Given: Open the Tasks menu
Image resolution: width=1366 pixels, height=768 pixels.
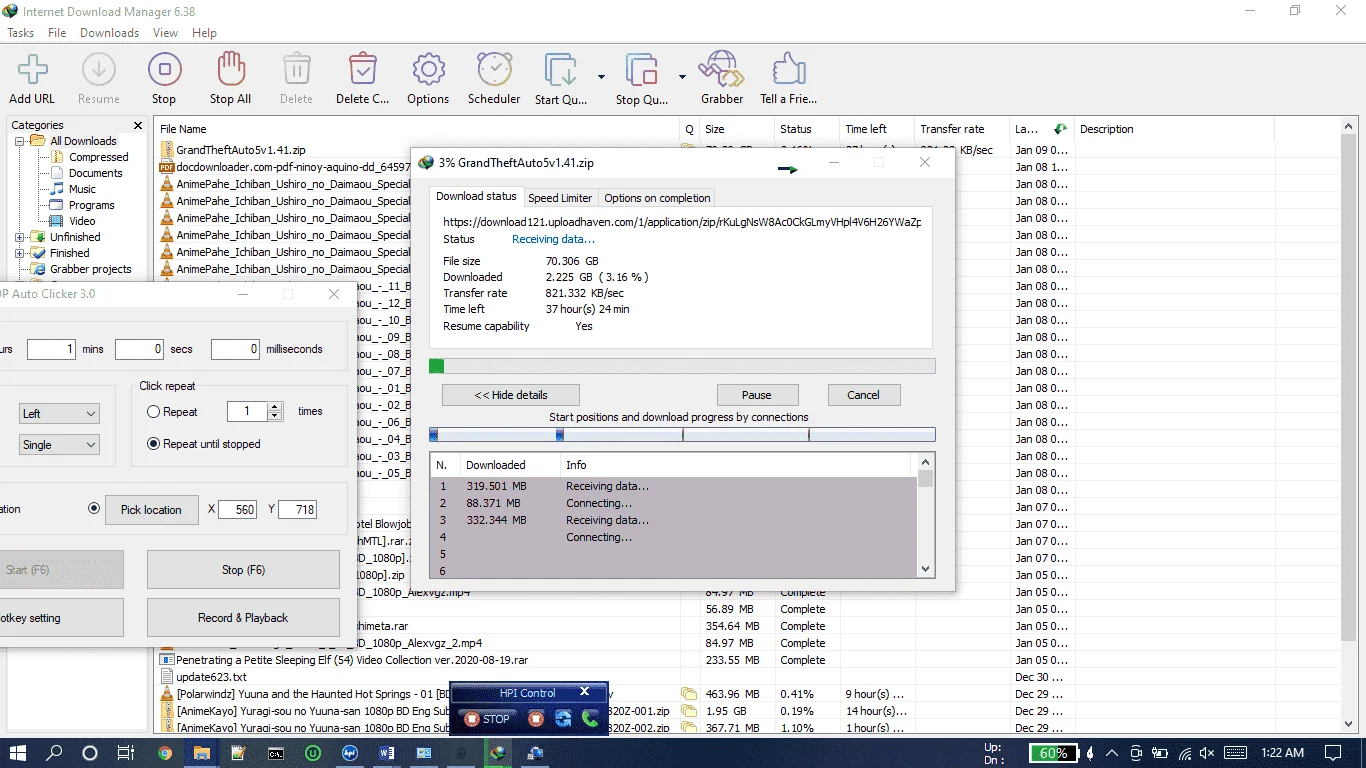Looking at the screenshot, I should pos(21,33).
